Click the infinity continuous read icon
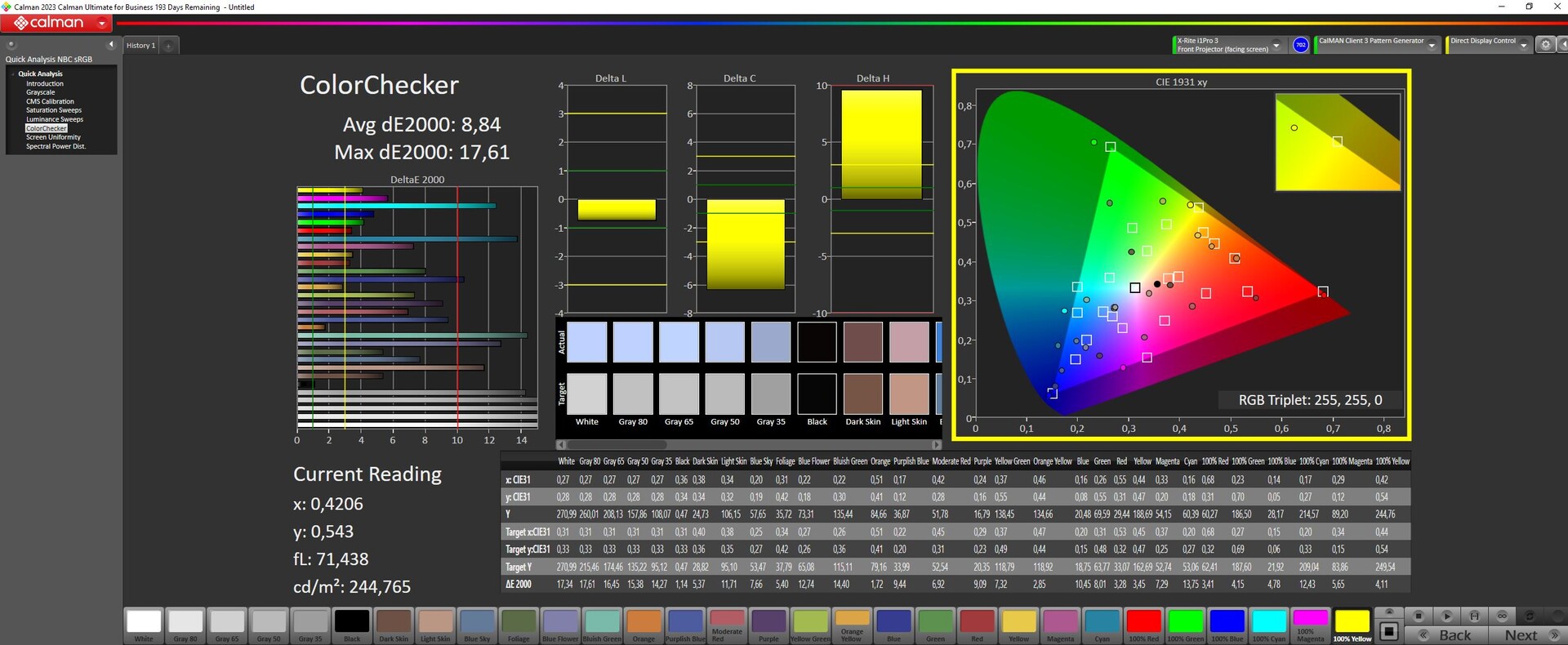 (x=1502, y=616)
